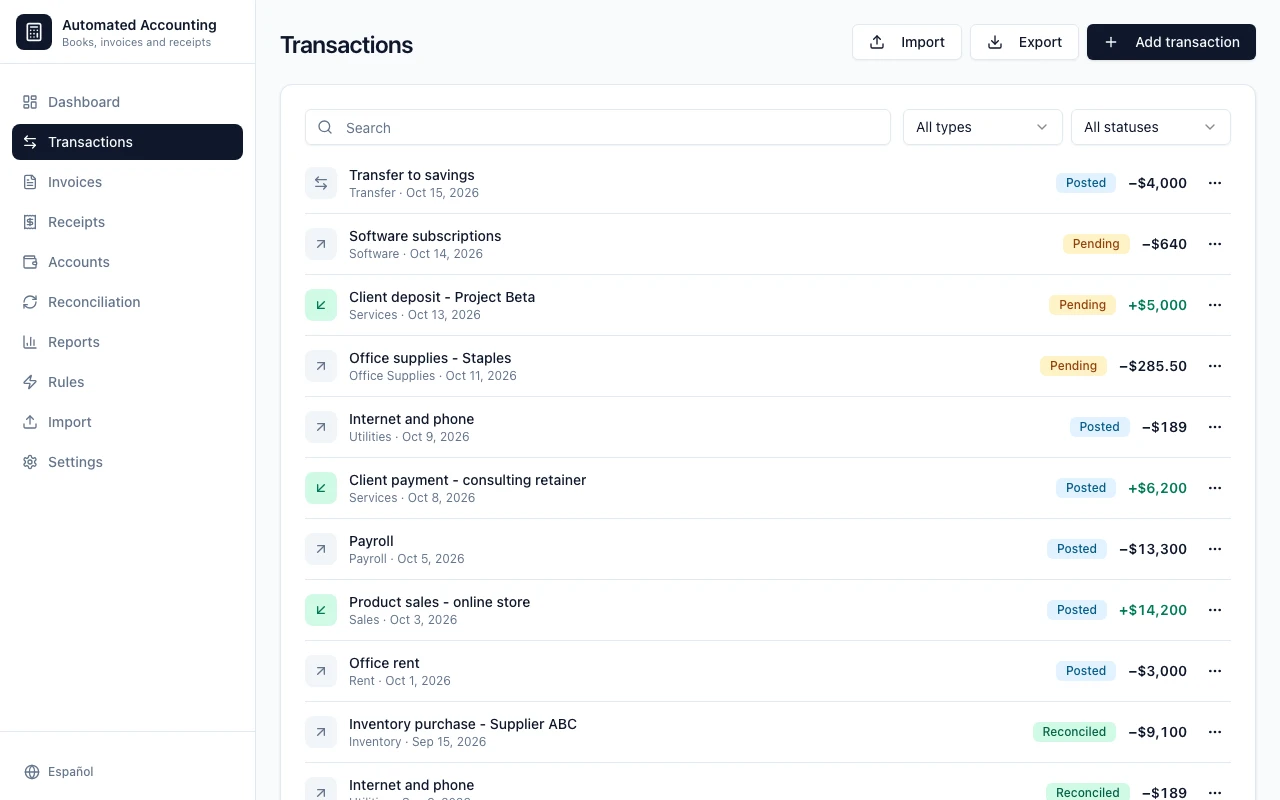Image resolution: width=1280 pixels, height=800 pixels.
Task: Open more options for Payroll row
Action: 1215,549
